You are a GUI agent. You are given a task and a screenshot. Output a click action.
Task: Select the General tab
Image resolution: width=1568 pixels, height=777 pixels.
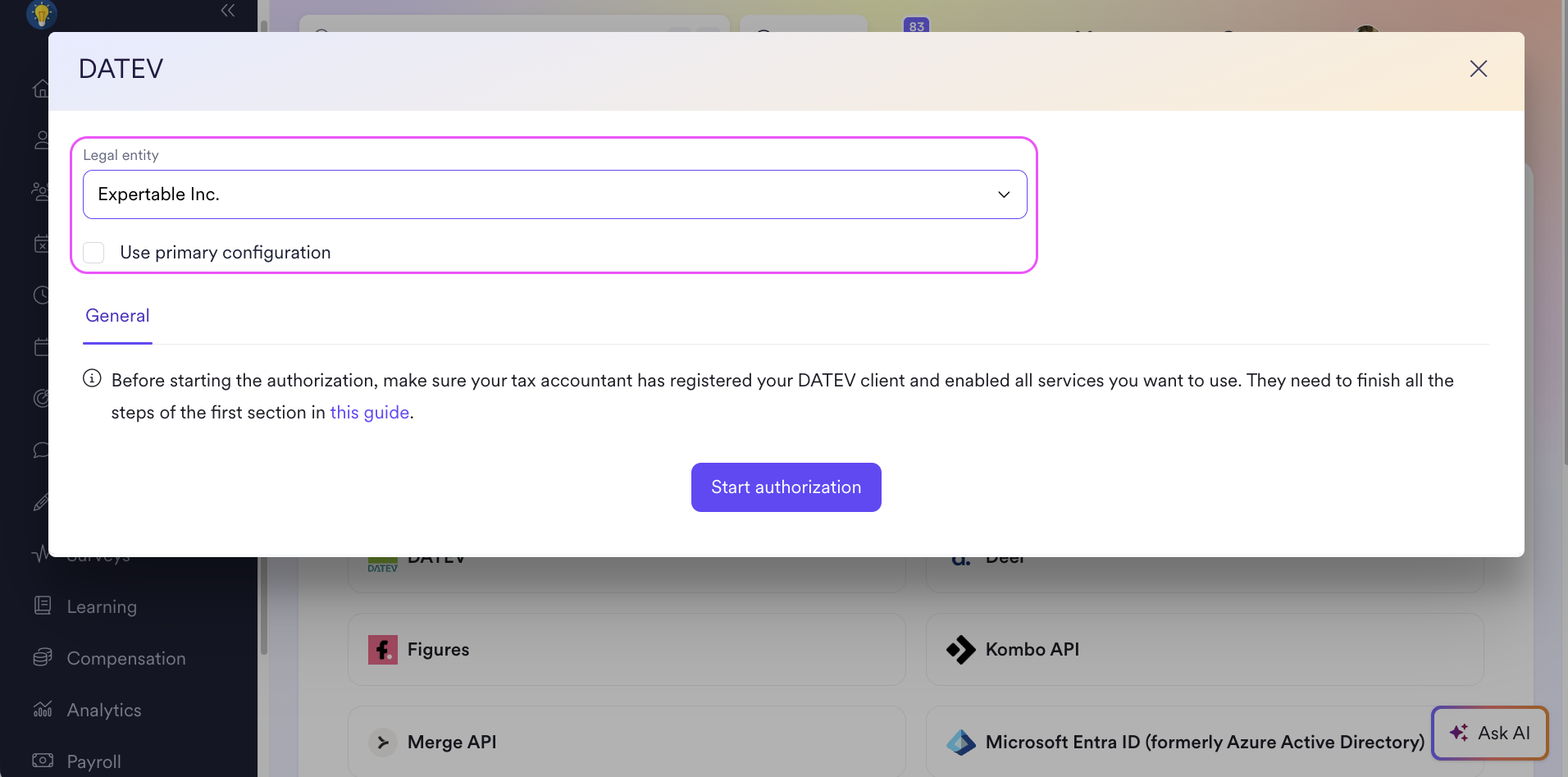[x=117, y=316]
